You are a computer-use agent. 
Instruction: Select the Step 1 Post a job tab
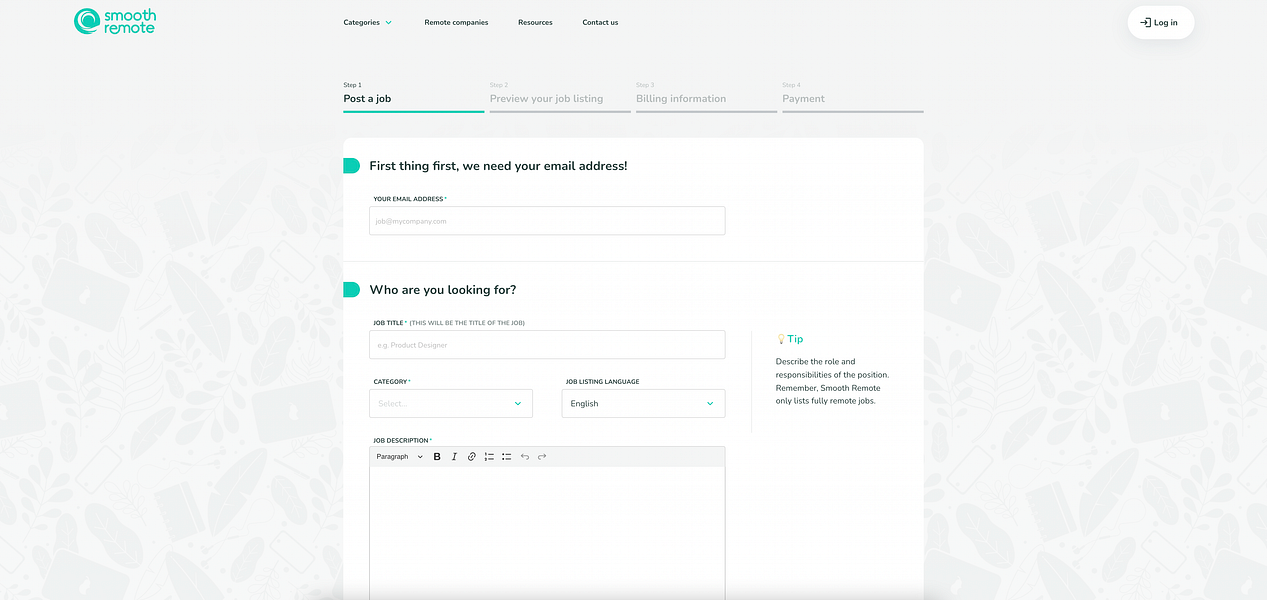[x=414, y=96]
